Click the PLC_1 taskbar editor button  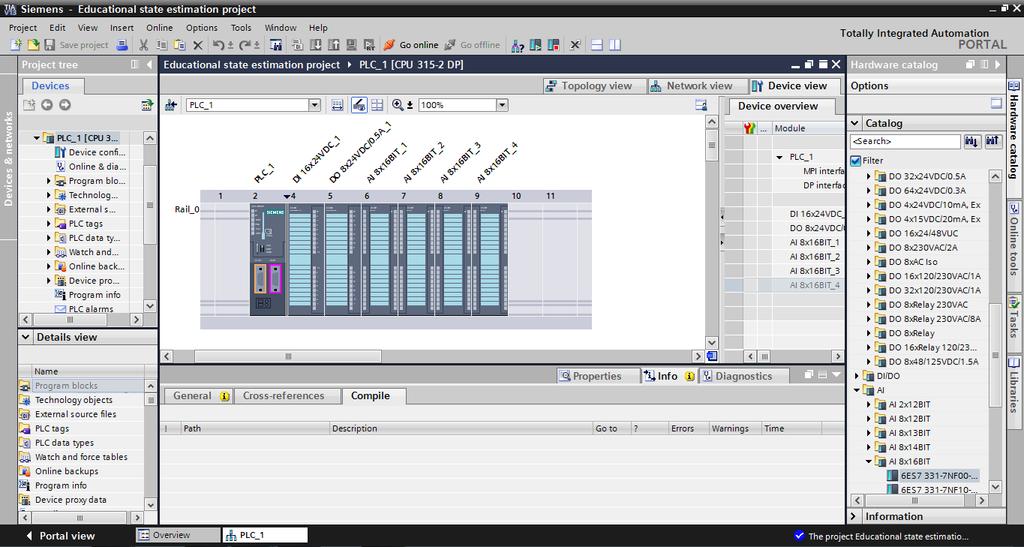[x=264, y=535]
